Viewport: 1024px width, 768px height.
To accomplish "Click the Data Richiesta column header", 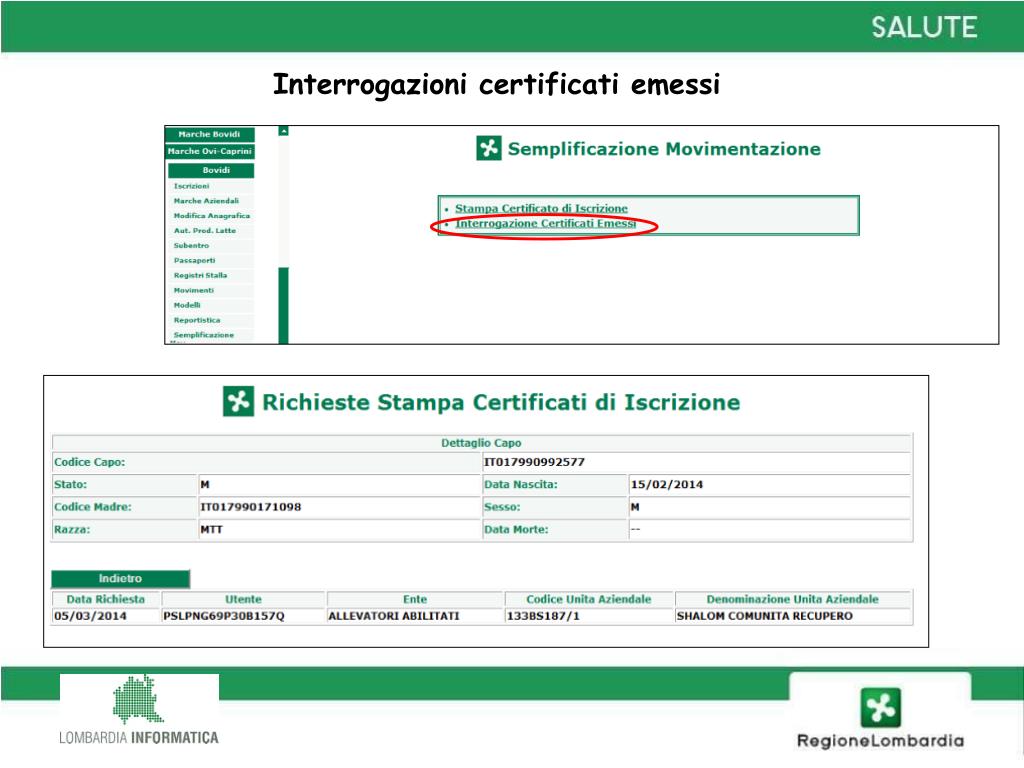I will (106, 599).
